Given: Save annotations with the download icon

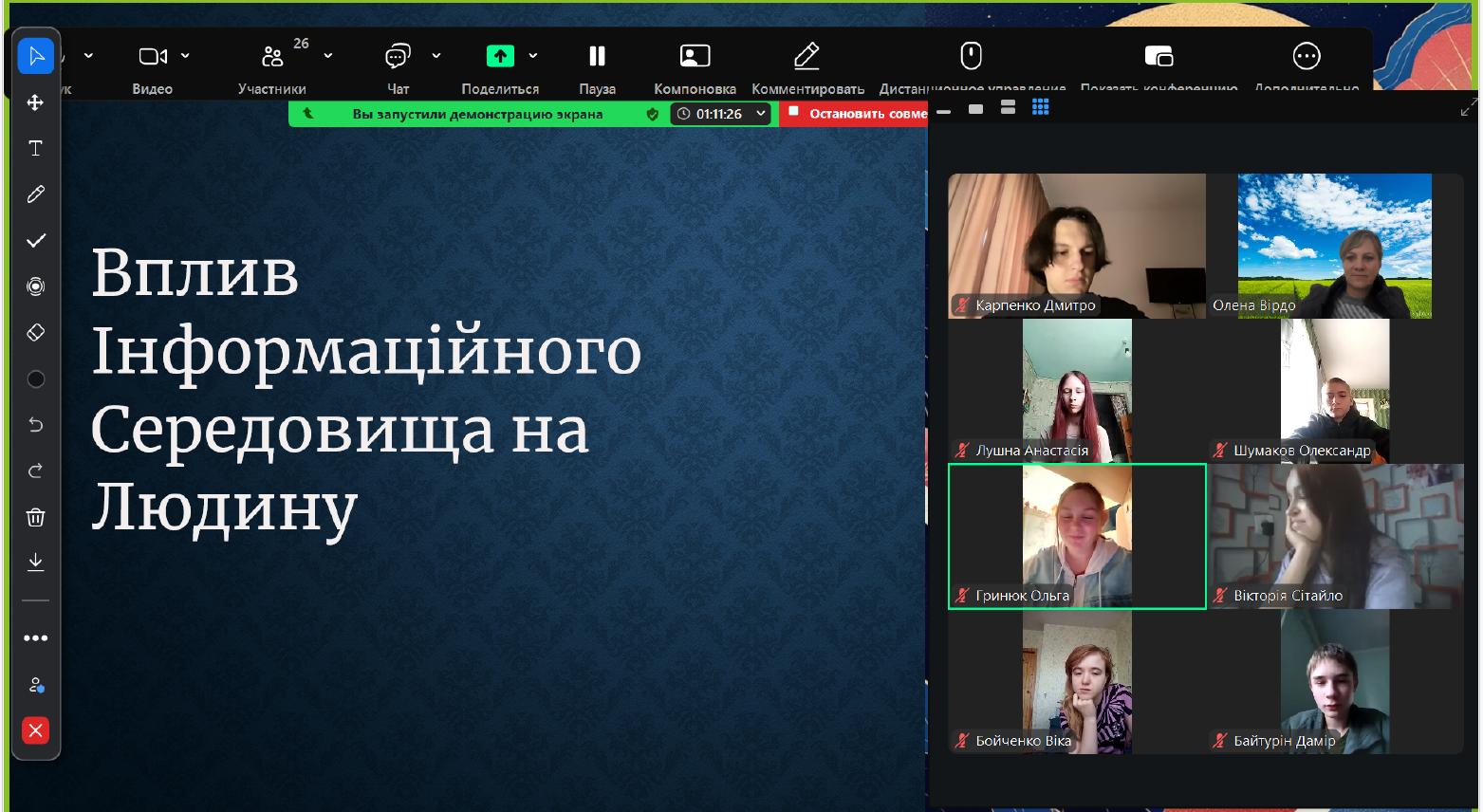Looking at the screenshot, I should click(36, 563).
